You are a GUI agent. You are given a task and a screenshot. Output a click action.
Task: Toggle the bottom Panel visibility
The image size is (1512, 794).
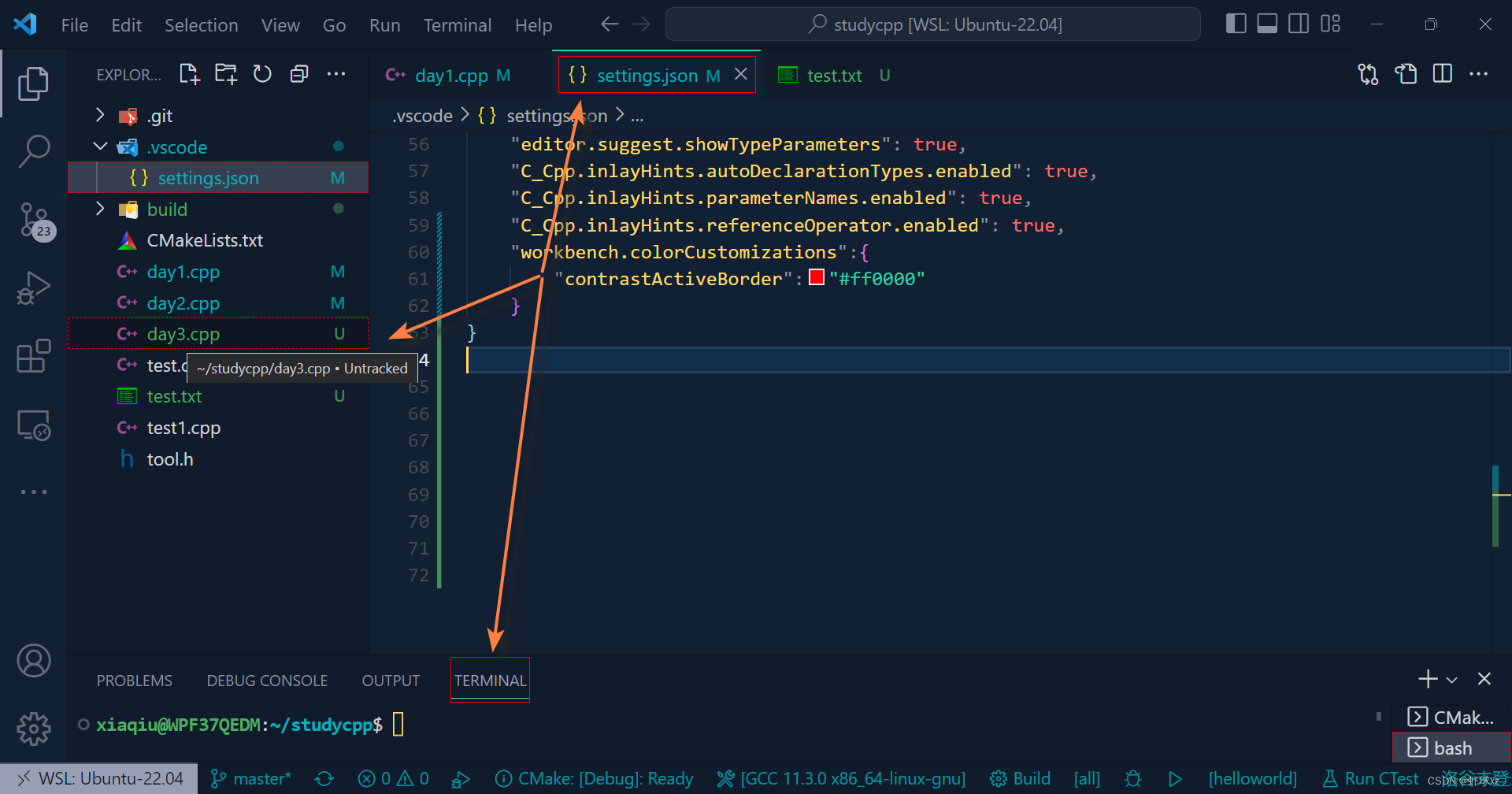click(x=1267, y=24)
